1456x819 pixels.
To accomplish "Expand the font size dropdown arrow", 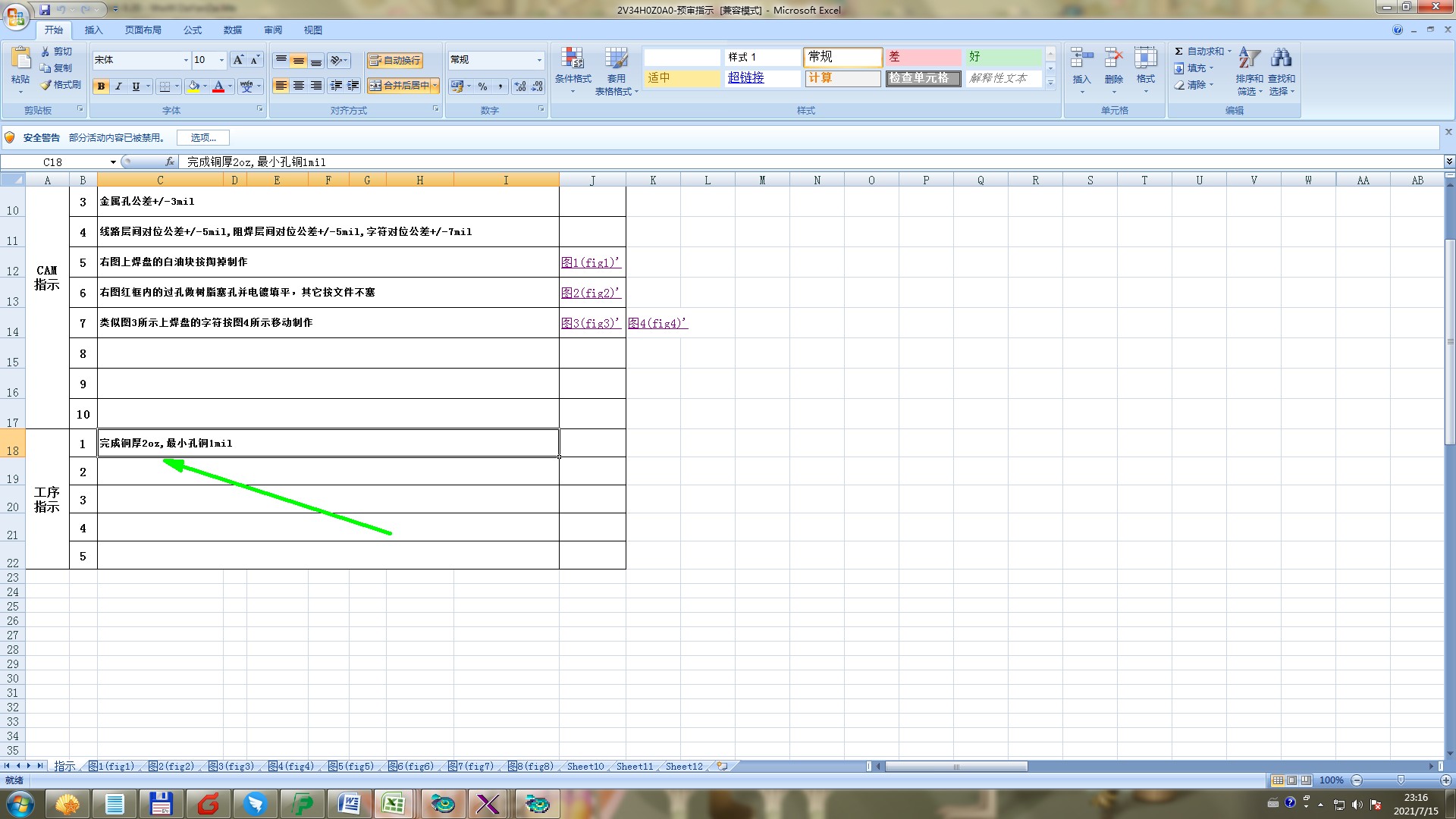I will [x=221, y=60].
